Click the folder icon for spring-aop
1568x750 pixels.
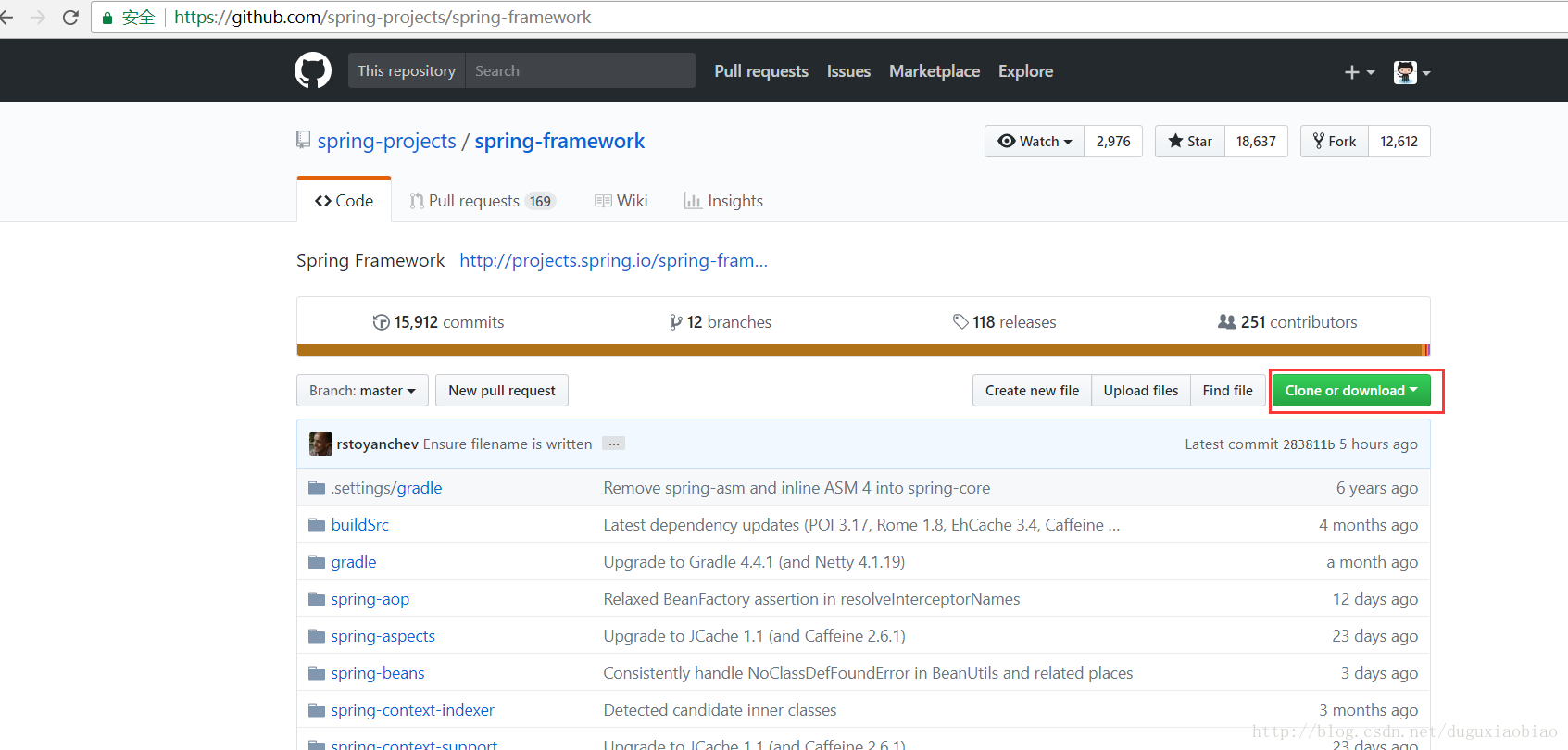[317, 599]
